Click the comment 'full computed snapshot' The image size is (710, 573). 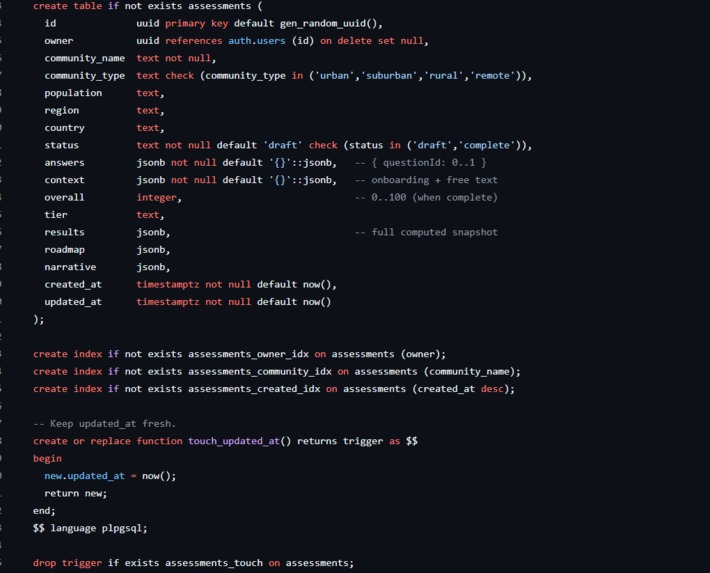point(434,232)
